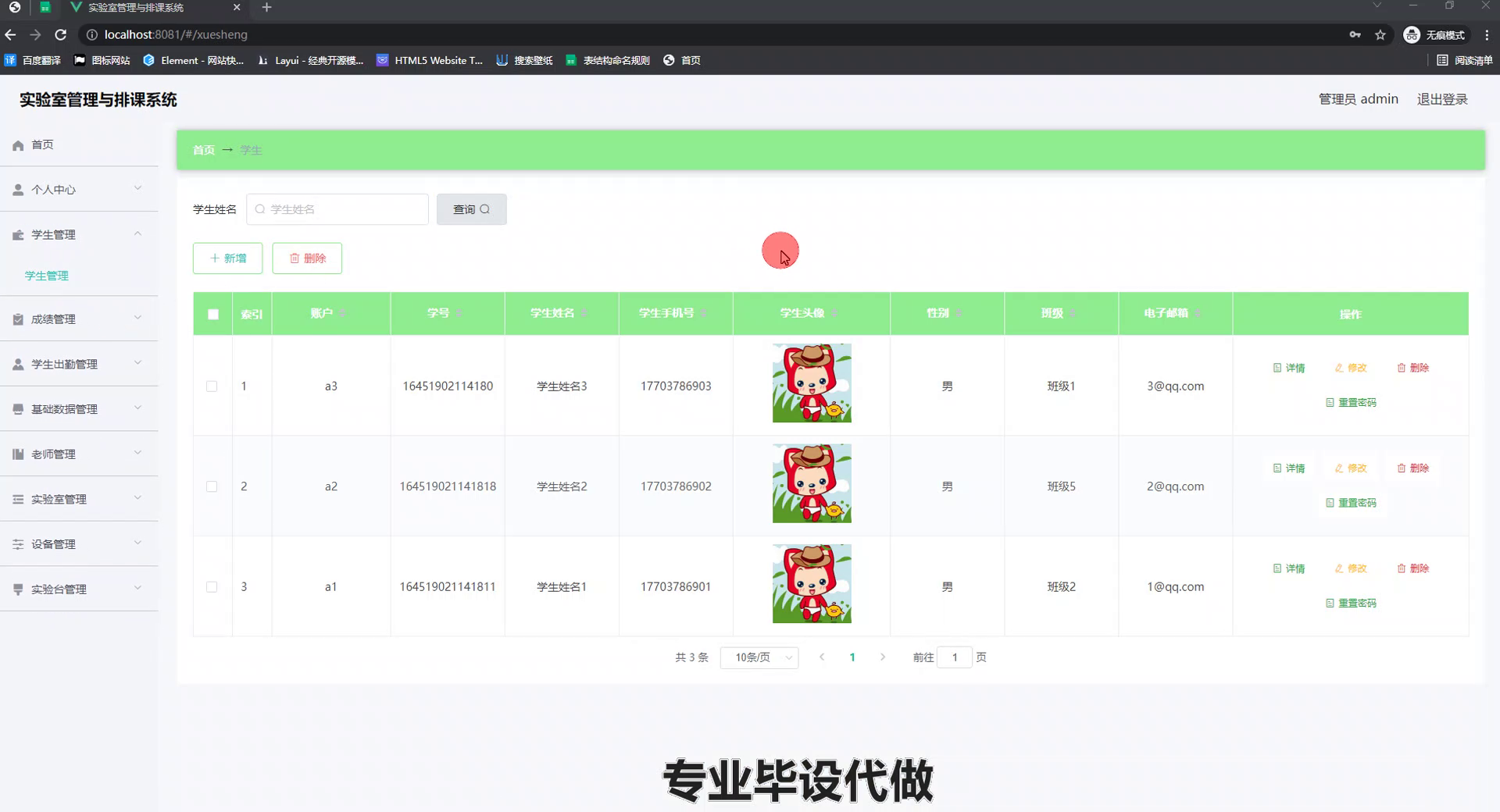Toggle the select-all header checkbox

[213, 314]
